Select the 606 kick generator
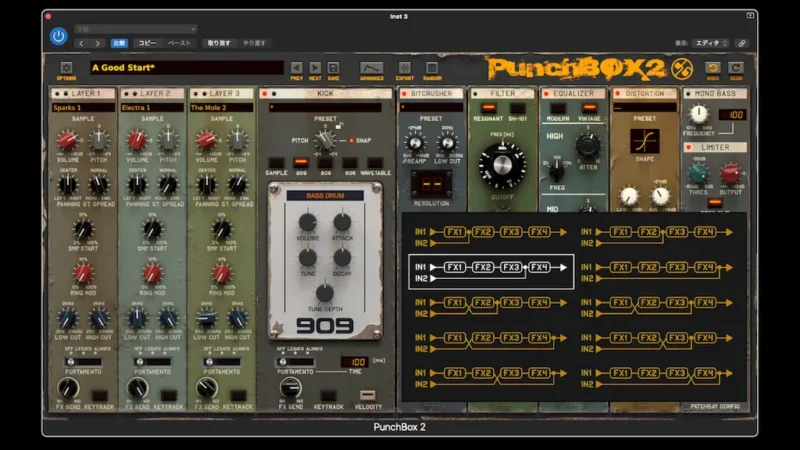 pyautogui.click(x=350, y=163)
